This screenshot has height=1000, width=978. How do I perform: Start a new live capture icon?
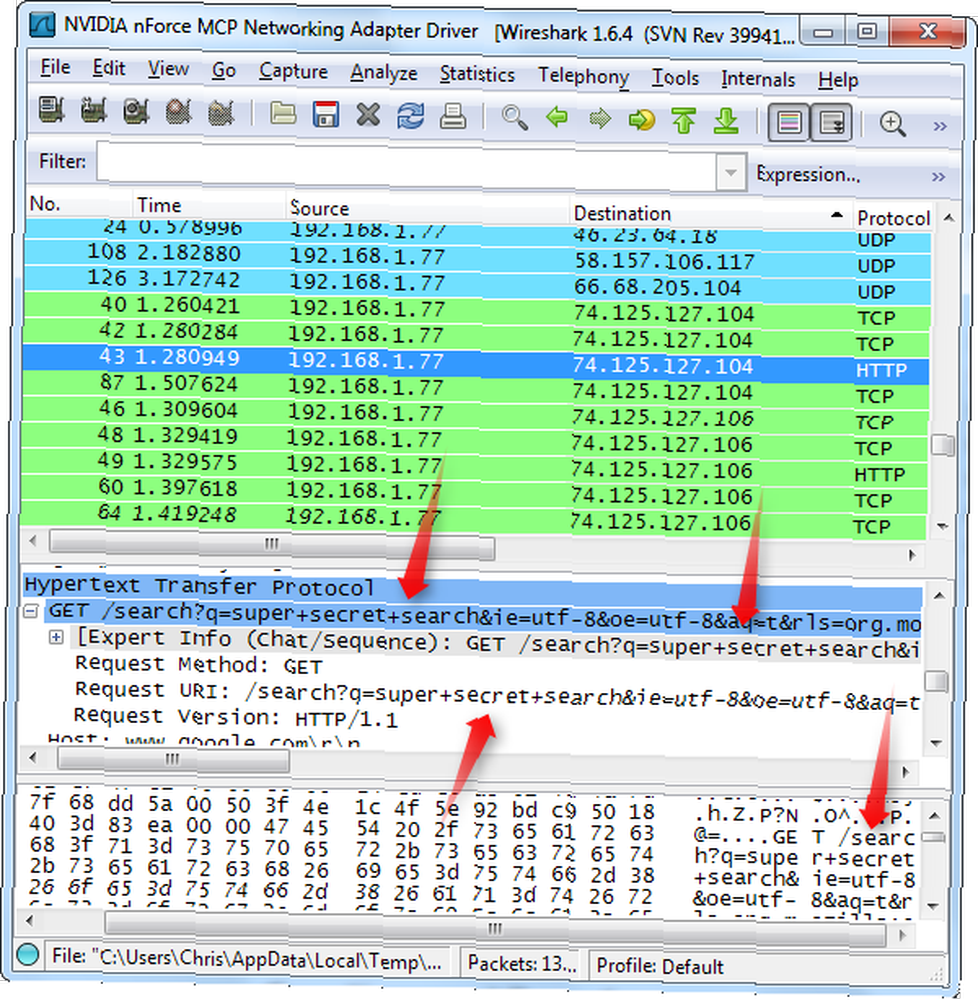136,112
